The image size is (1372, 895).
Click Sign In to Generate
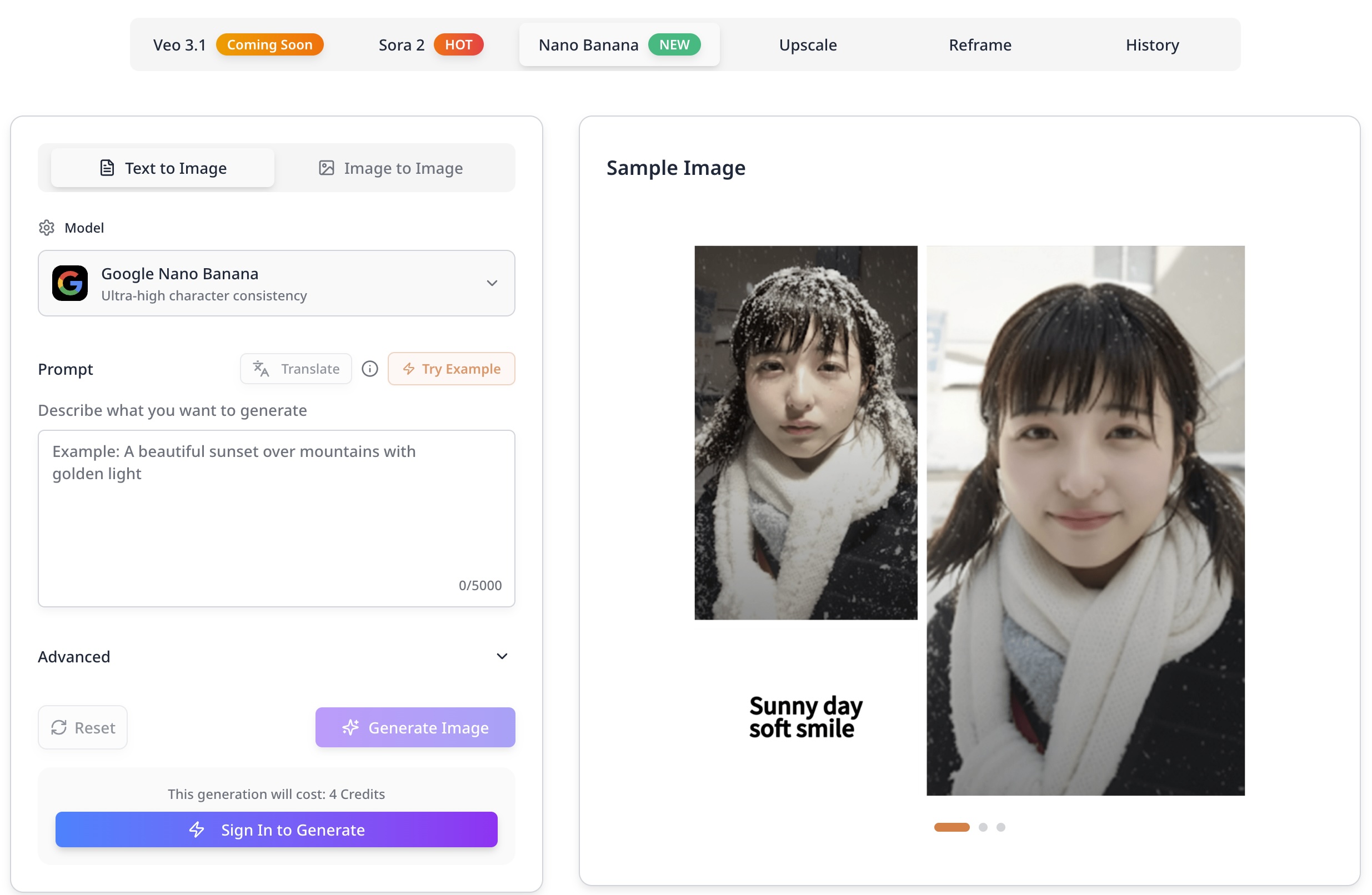276,829
